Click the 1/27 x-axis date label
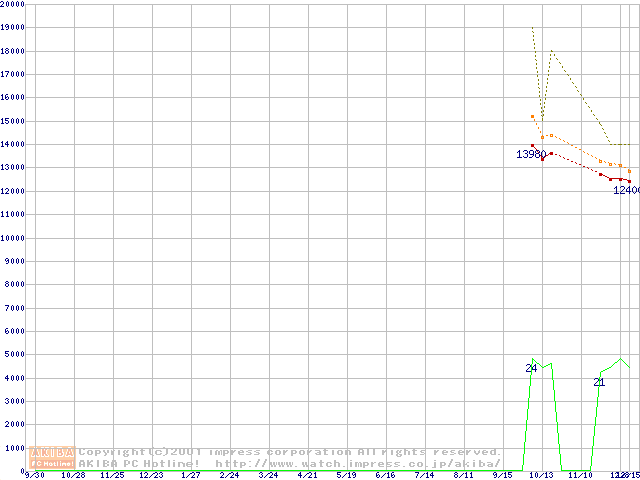Image resolution: width=640 pixels, height=480 pixels. pos(191,475)
